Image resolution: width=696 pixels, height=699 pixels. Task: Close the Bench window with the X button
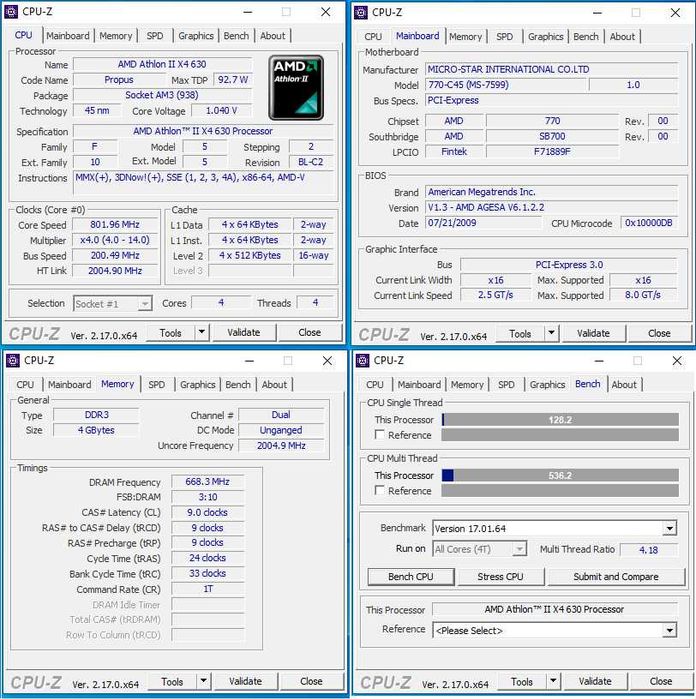676,360
